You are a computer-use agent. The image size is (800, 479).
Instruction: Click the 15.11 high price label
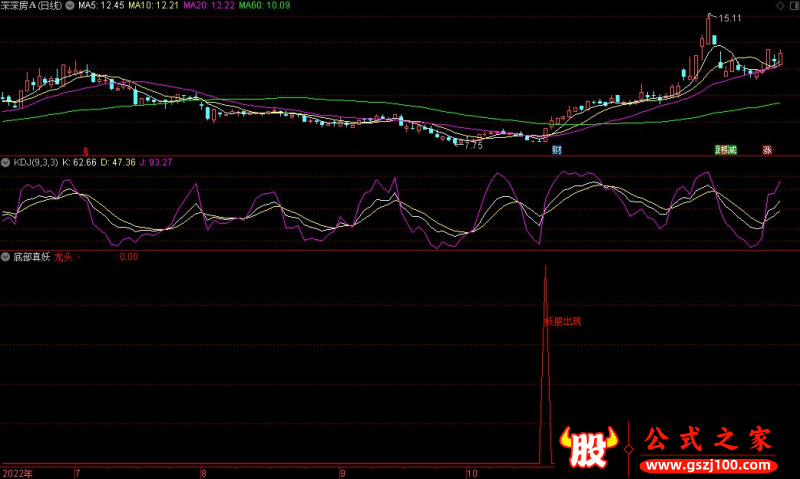pos(729,18)
